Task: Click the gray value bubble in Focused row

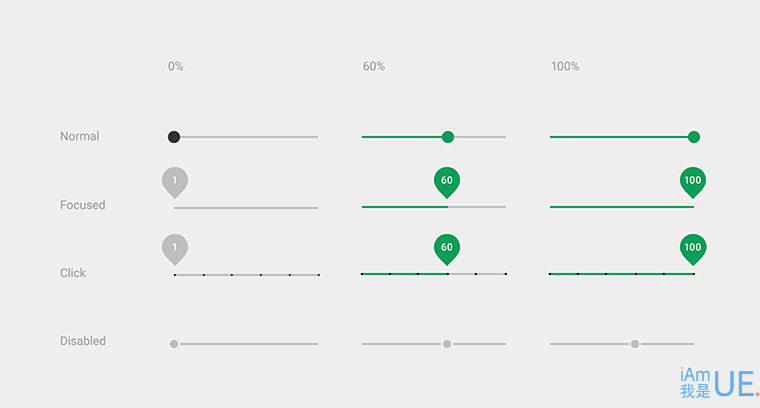Action: pos(175,183)
